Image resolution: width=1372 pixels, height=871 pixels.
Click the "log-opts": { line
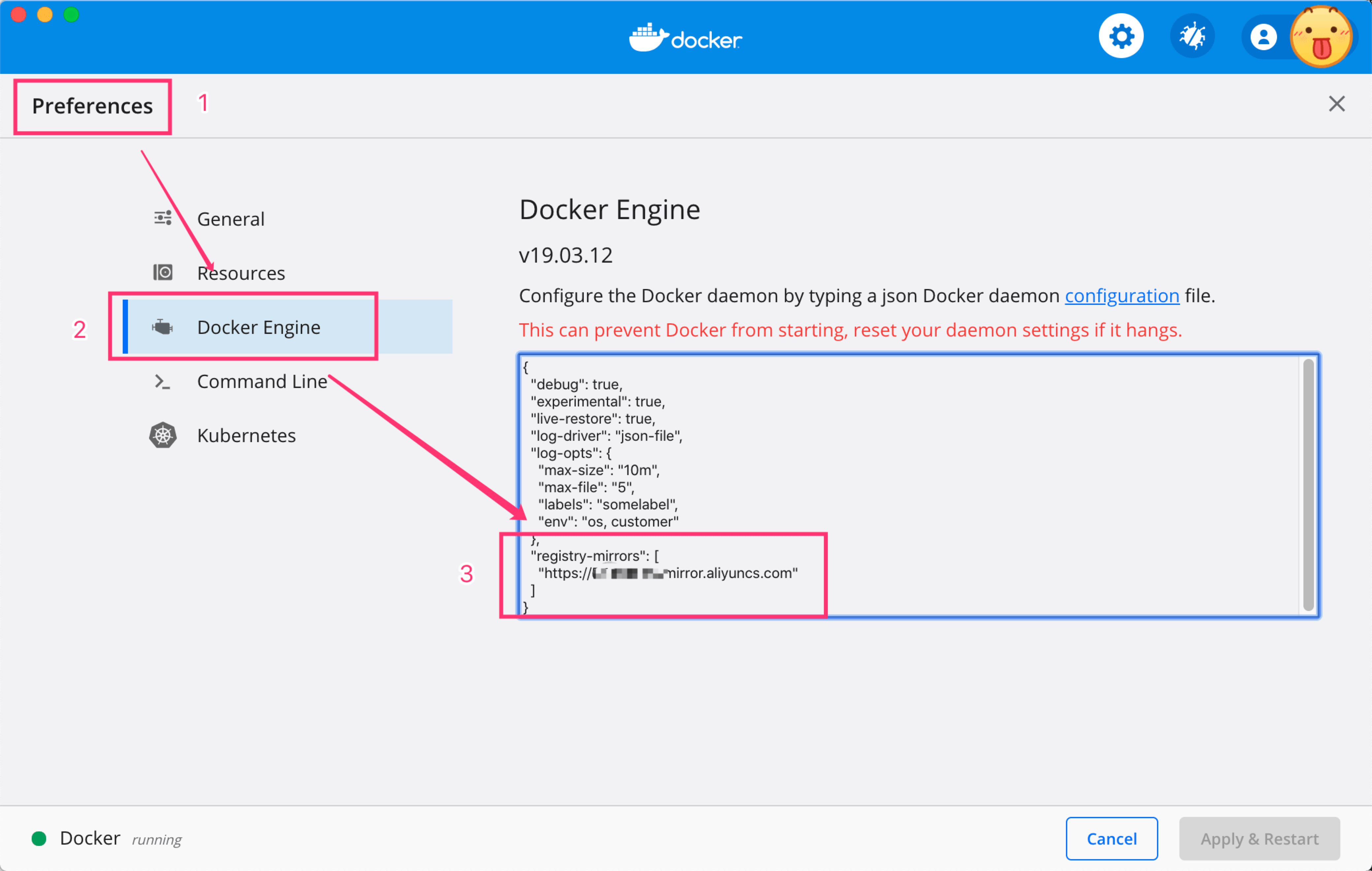point(571,453)
